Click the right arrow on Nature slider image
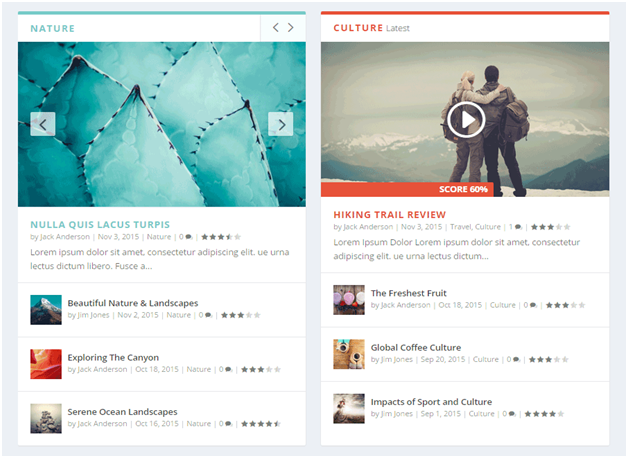The height and width of the screenshot is (458, 628). (x=281, y=124)
